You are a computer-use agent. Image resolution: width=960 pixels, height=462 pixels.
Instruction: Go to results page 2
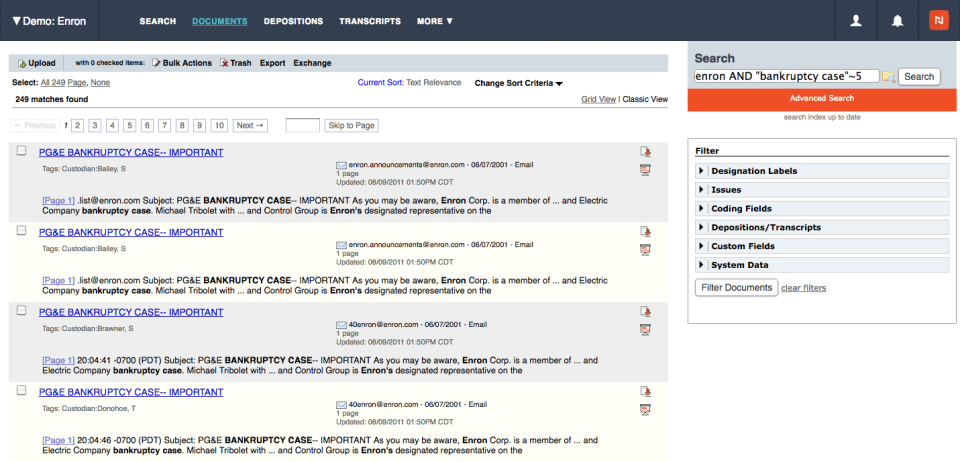[78, 125]
